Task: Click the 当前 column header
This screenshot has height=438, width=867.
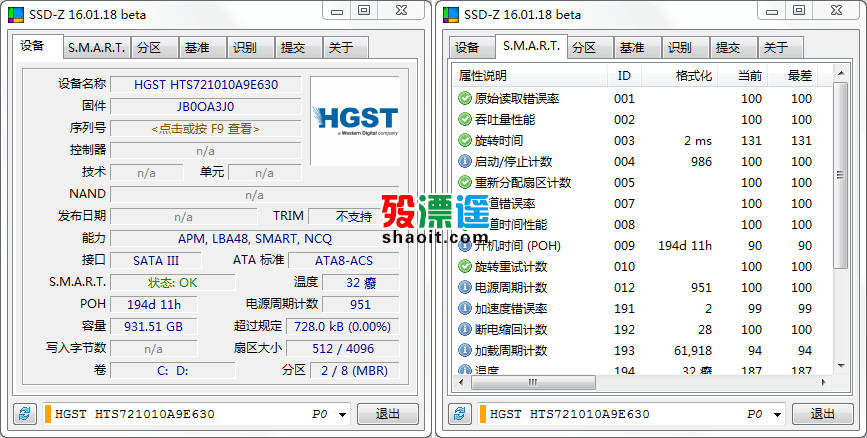Action: coord(743,76)
